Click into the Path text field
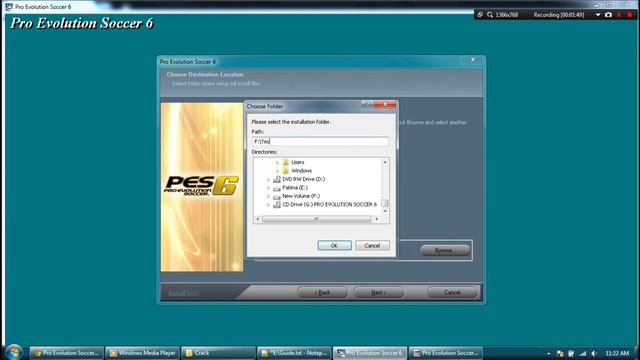Image resolution: width=640 pixels, height=360 pixels. click(320, 141)
